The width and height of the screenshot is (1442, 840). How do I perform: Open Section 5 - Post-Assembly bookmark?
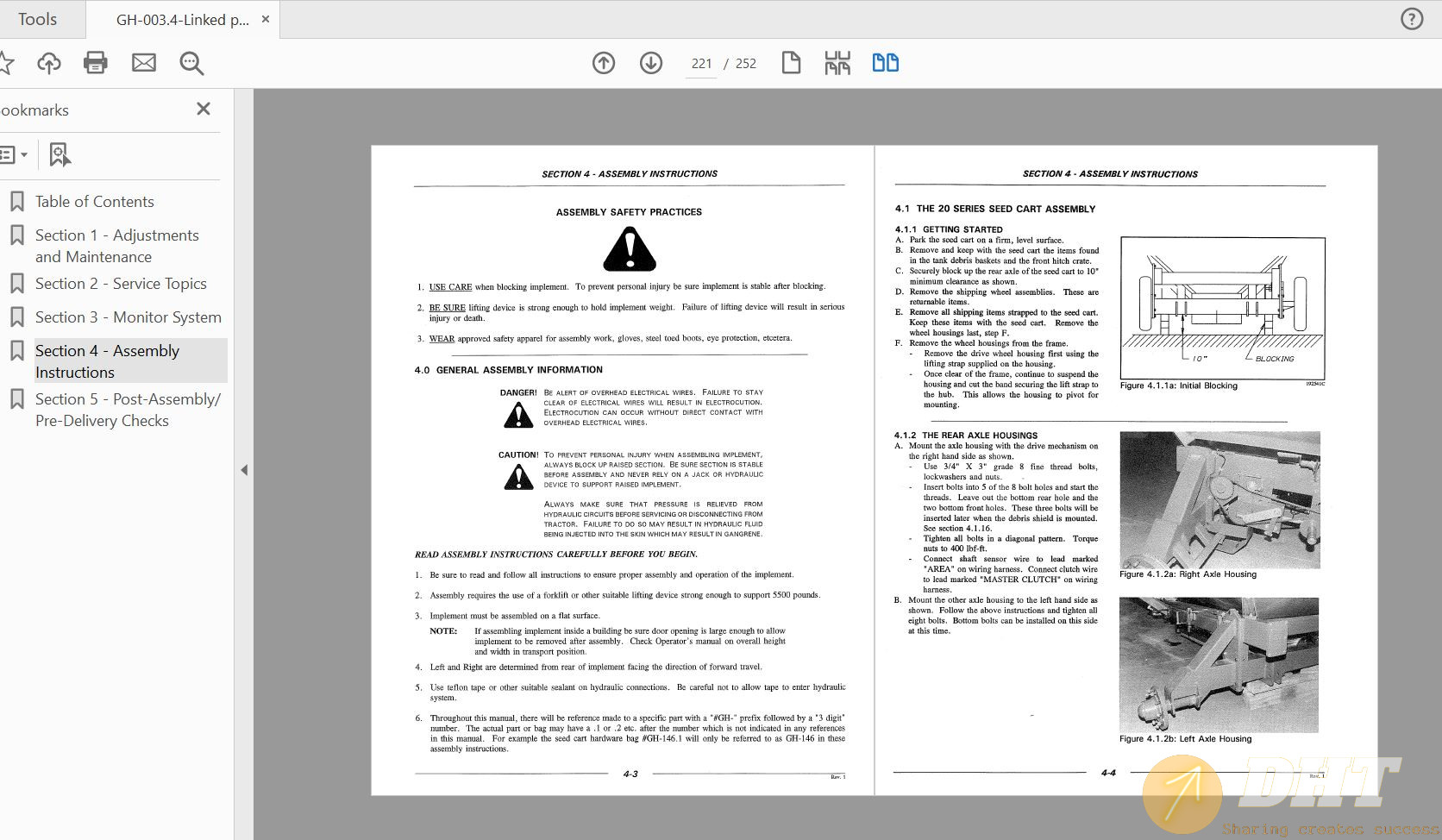127,410
